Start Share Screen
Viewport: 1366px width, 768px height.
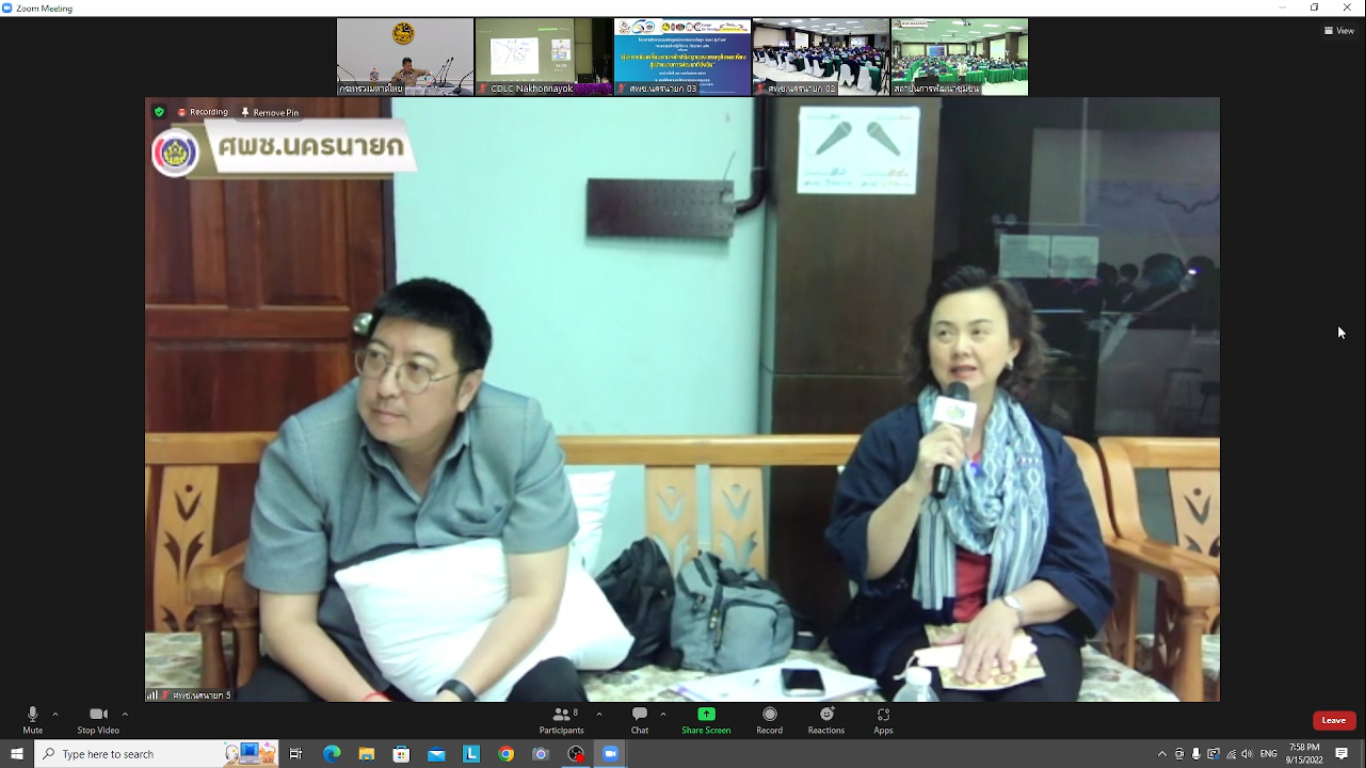coord(706,719)
